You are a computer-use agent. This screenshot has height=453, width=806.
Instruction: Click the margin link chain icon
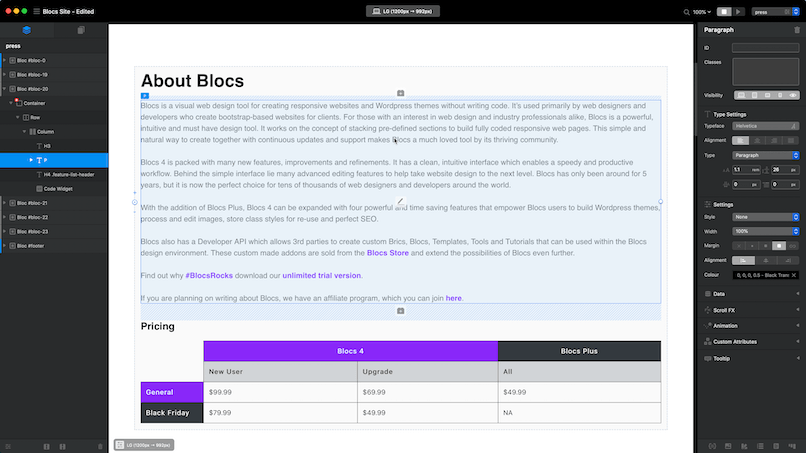pyautogui.click(x=793, y=246)
